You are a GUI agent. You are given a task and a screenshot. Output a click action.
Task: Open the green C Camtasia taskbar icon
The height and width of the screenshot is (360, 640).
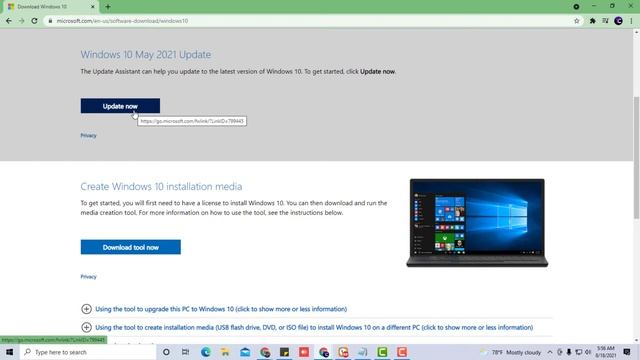click(382, 352)
